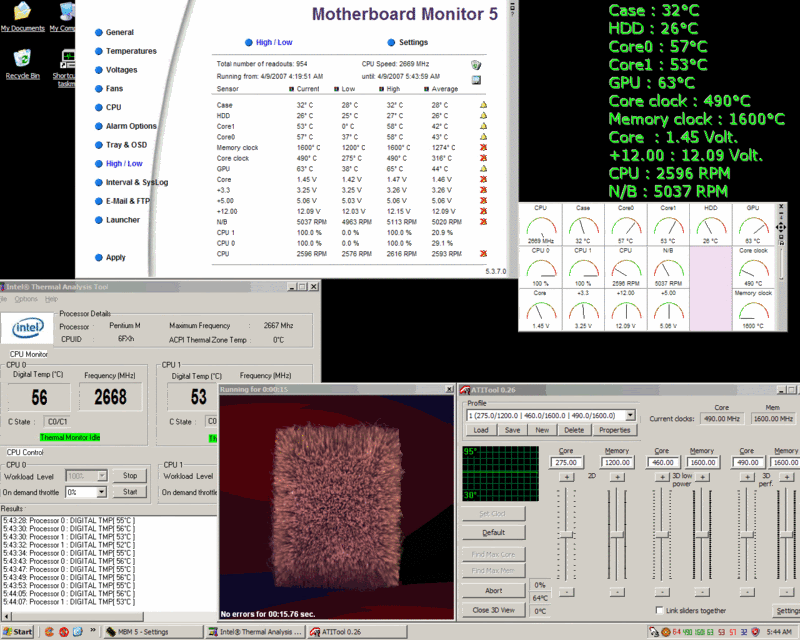Click the orange round icon in the system tray
The image size is (800, 640).
tap(666, 632)
